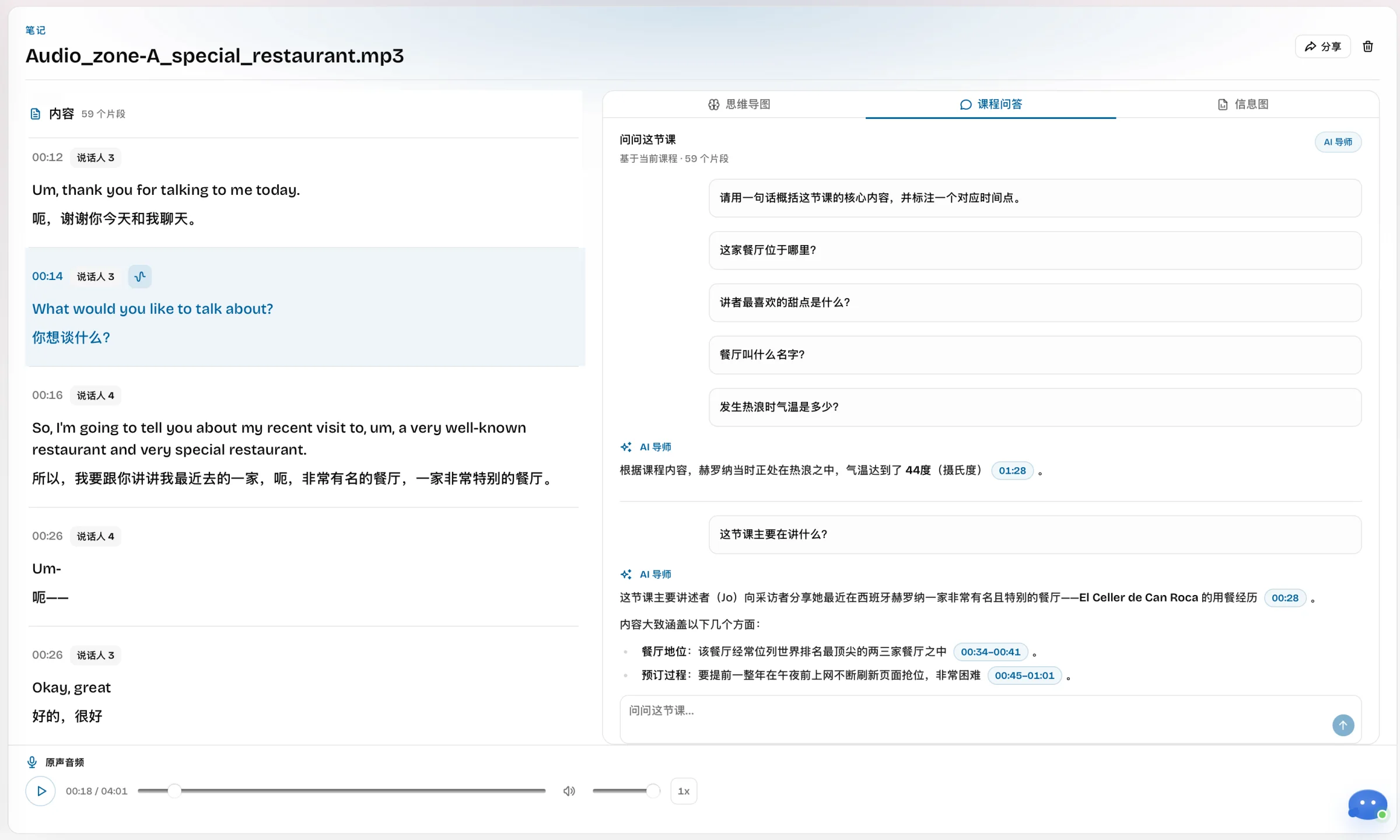The height and width of the screenshot is (840, 1400).
Task: Select the 课程问答 tab
Action: 991,104
